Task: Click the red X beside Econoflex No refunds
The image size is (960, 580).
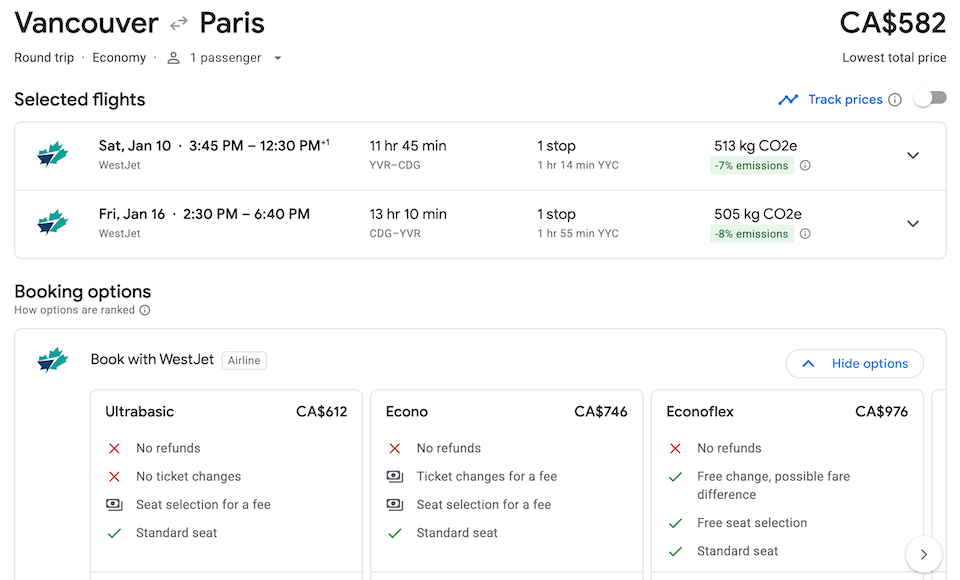Action: (x=675, y=448)
